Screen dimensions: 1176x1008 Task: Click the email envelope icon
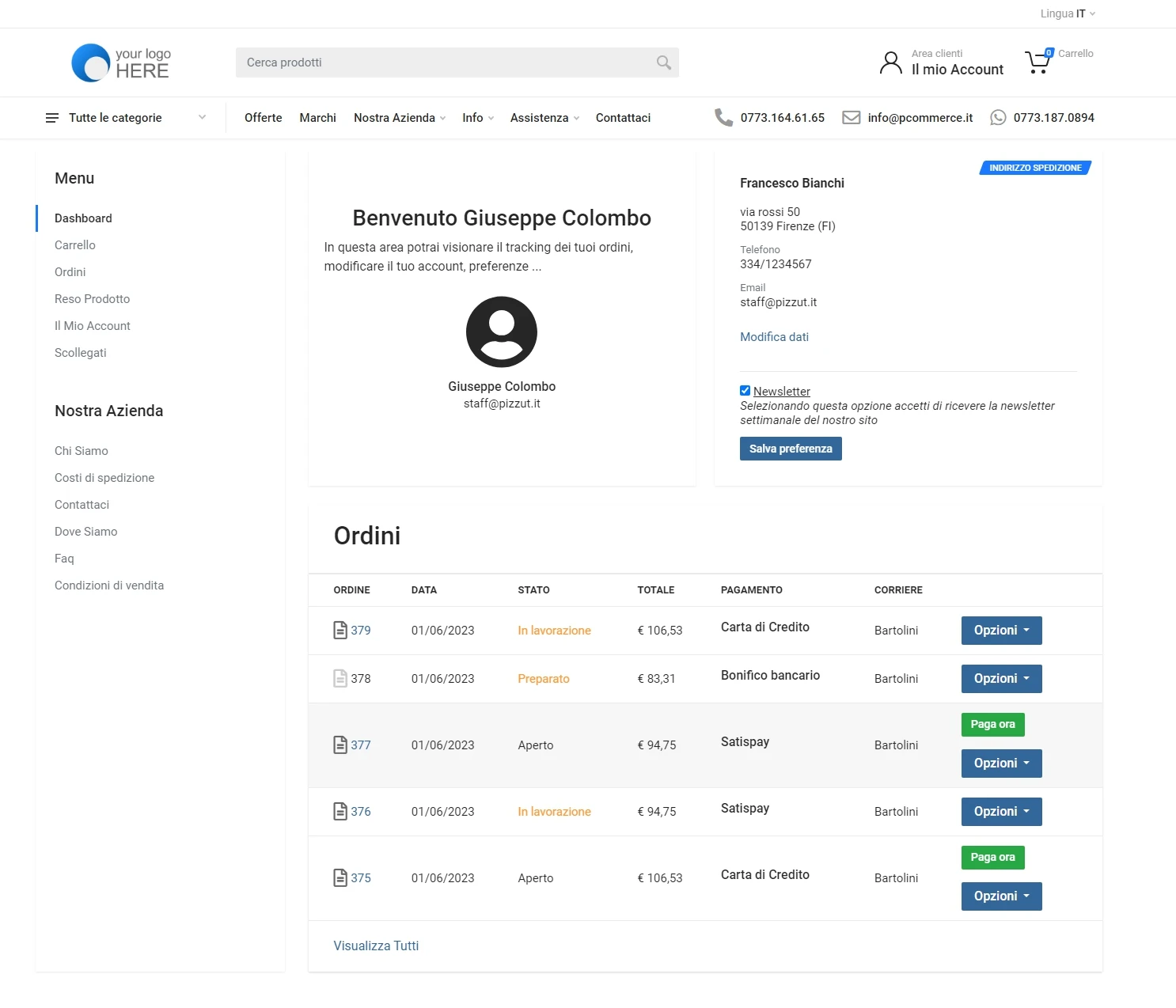851,118
